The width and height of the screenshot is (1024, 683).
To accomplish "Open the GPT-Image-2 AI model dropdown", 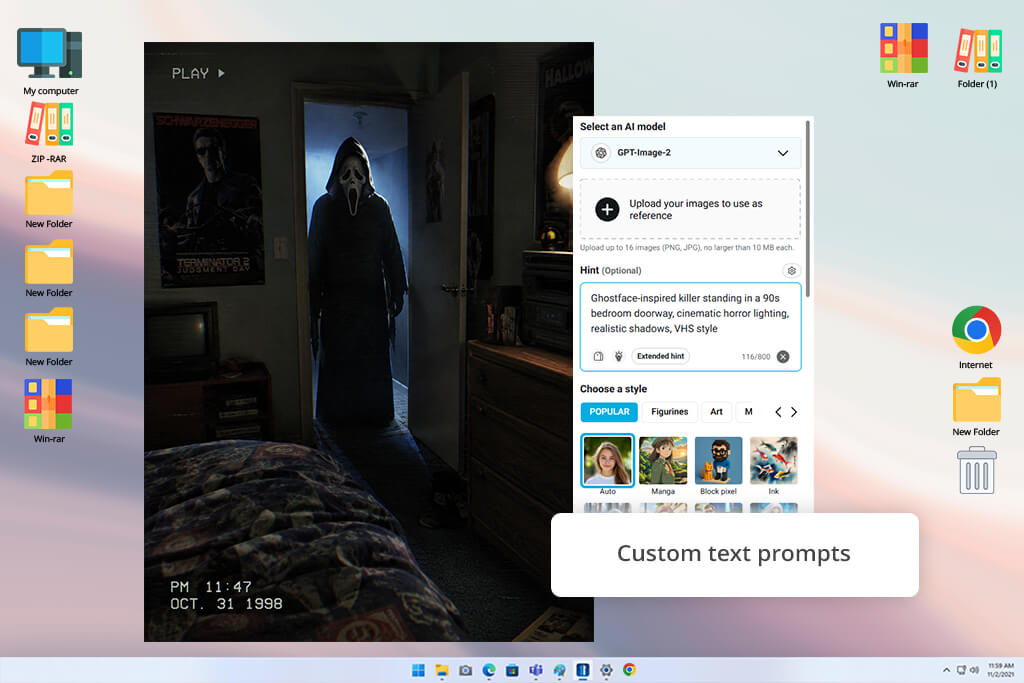I will click(690, 153).
